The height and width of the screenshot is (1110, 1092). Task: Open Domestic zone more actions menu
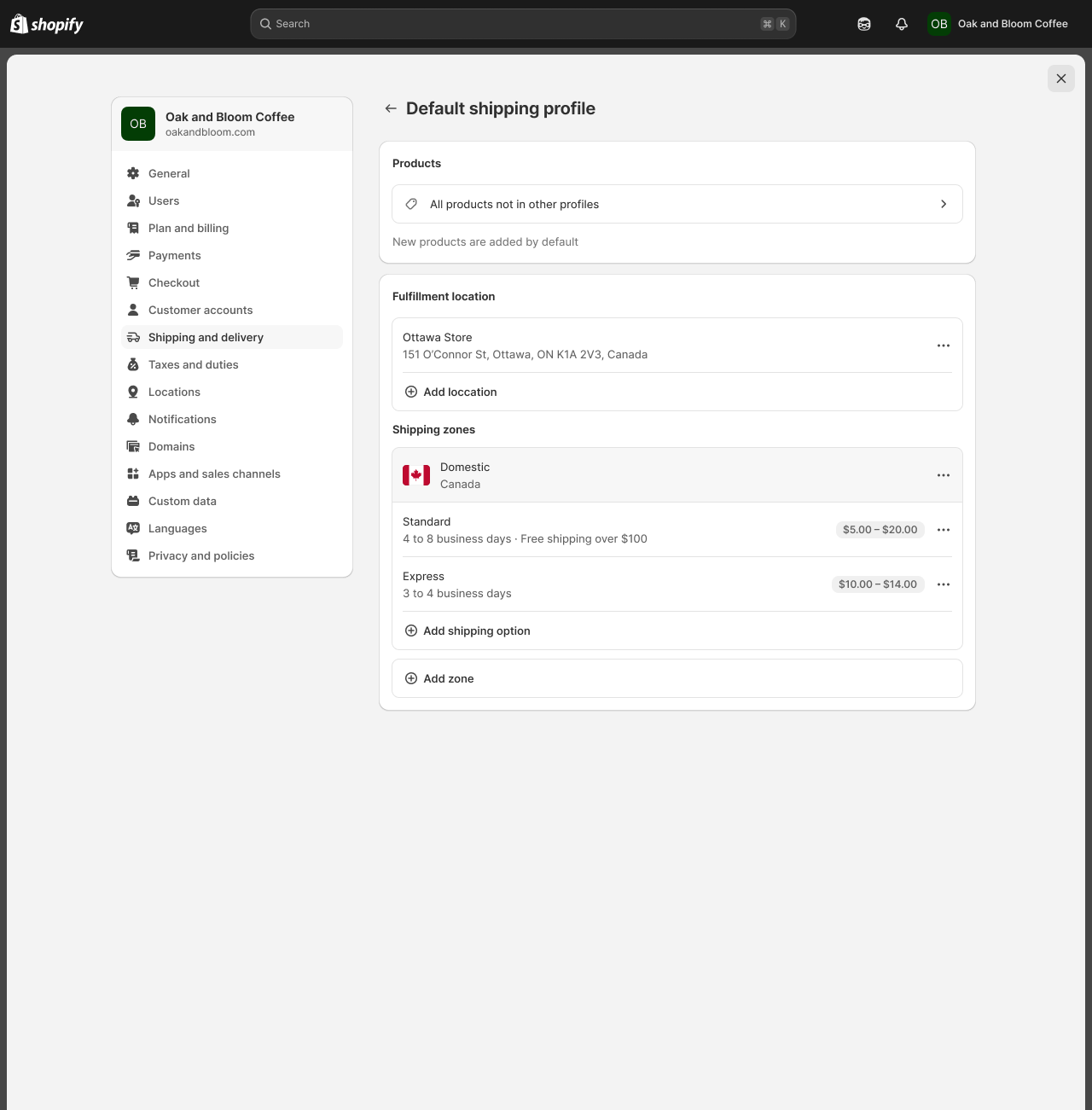click(944, 475)
